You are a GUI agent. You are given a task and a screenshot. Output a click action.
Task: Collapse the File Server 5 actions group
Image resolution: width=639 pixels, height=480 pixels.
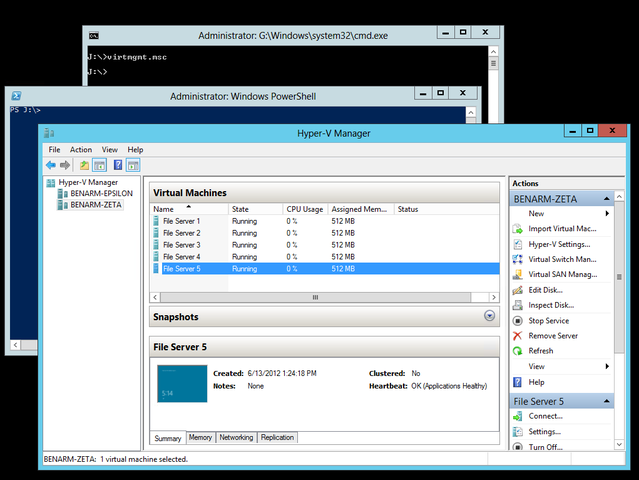pyautogui.click(x=606, y=401)
